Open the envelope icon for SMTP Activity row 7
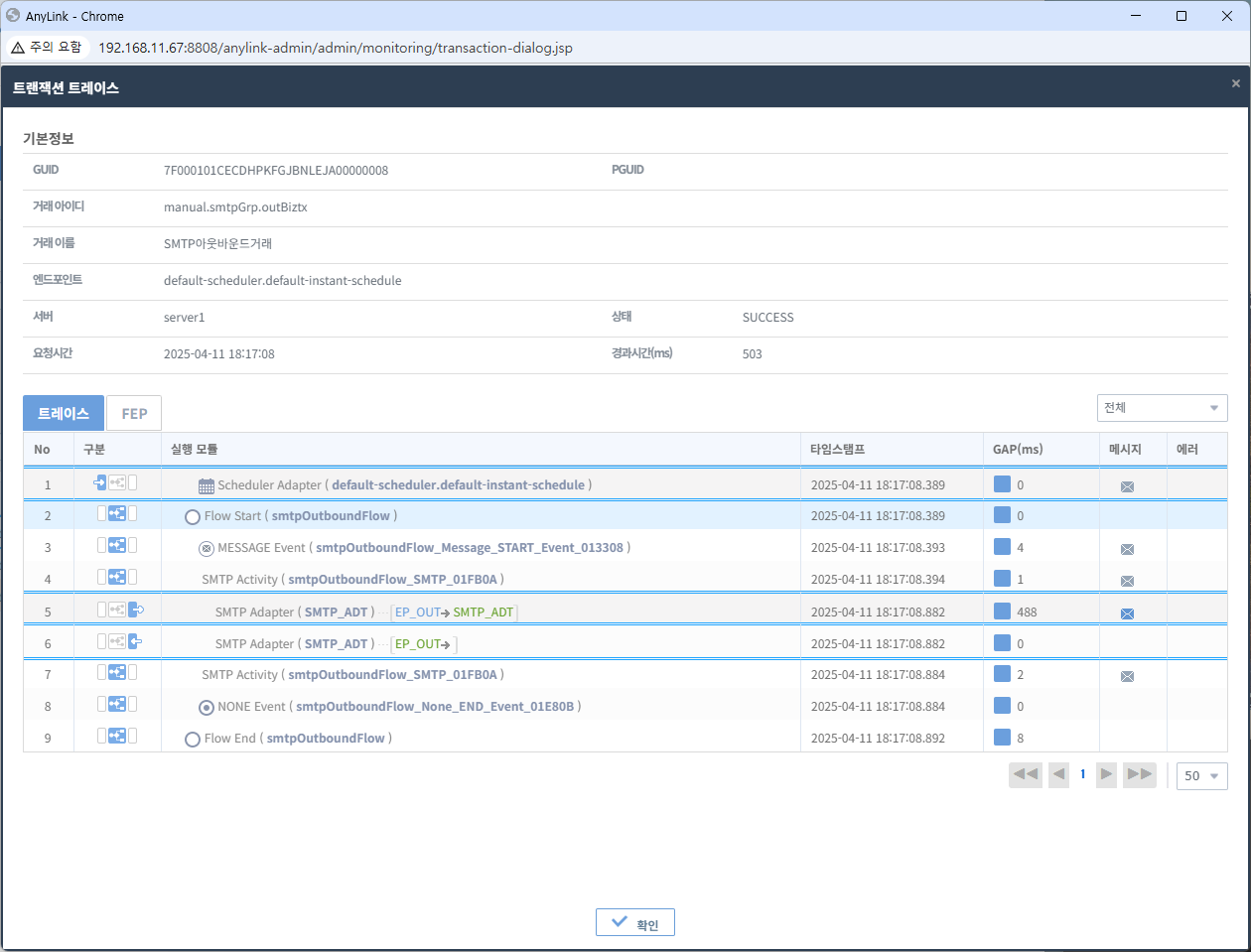This screenshot has height=952, width=1251. [1127, 675]
